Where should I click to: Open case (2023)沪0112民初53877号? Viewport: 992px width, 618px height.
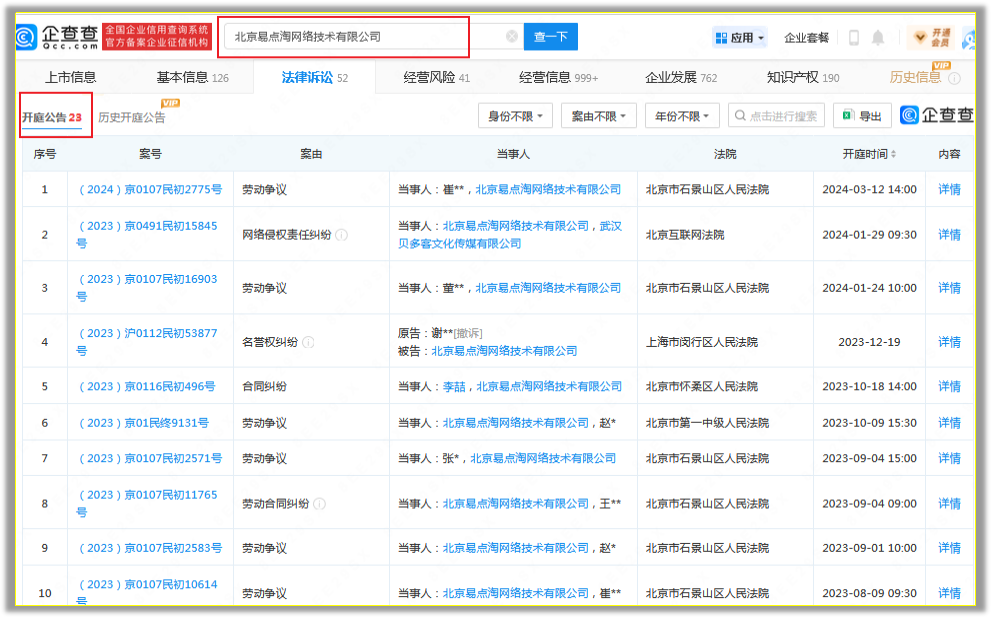click(147, 342)
